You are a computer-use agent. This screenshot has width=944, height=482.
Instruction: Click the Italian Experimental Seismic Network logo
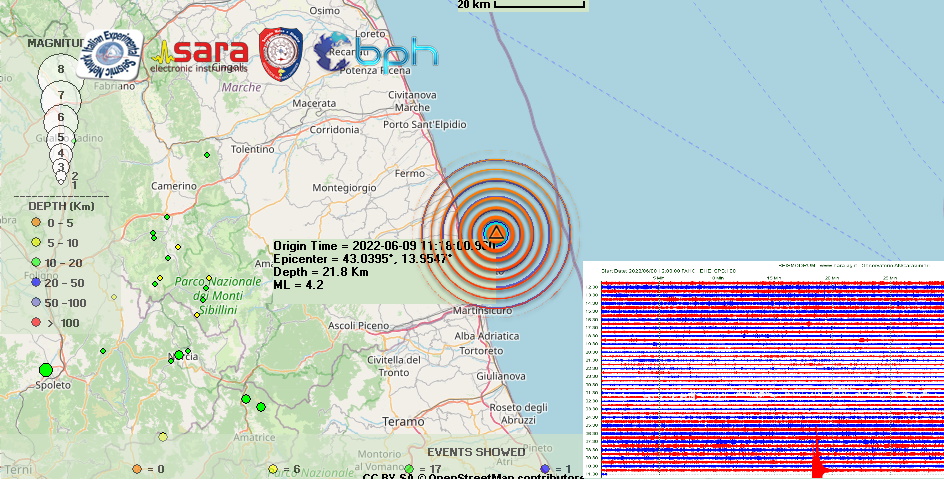pyautogui.click(x=110, y=53)
